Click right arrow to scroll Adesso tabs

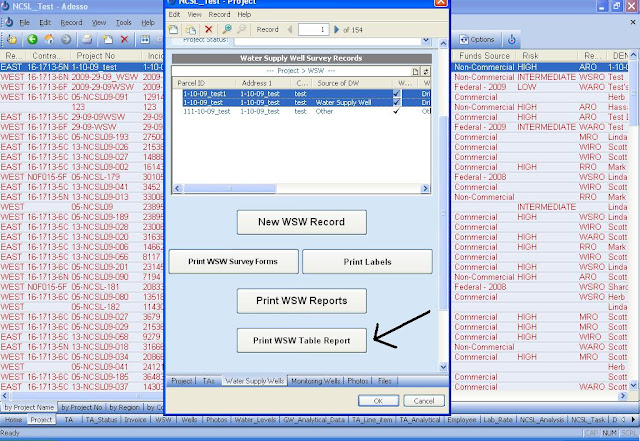(x=633, y=419)
